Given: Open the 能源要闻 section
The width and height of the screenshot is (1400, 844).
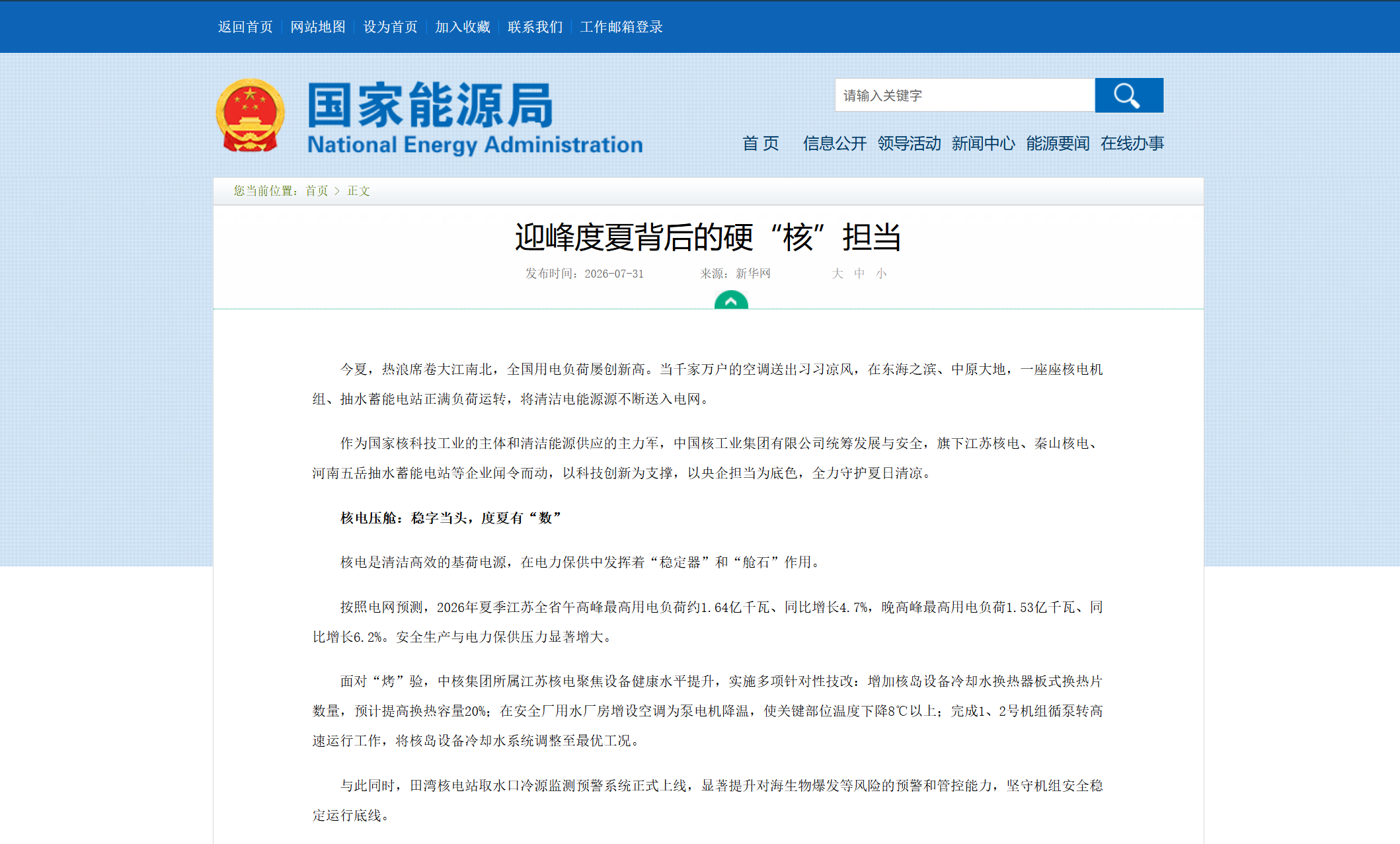Looking at the screenshot, I should (1058, 143).
